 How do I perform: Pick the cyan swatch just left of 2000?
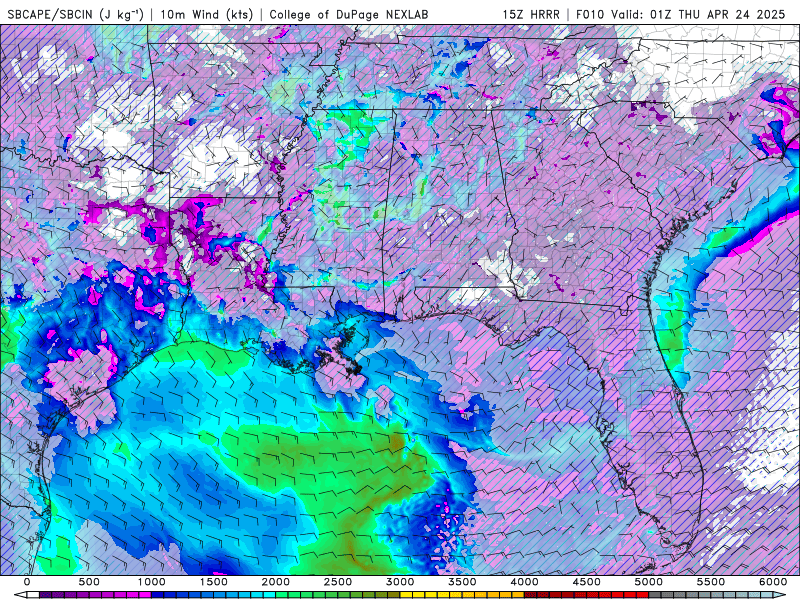269,595
